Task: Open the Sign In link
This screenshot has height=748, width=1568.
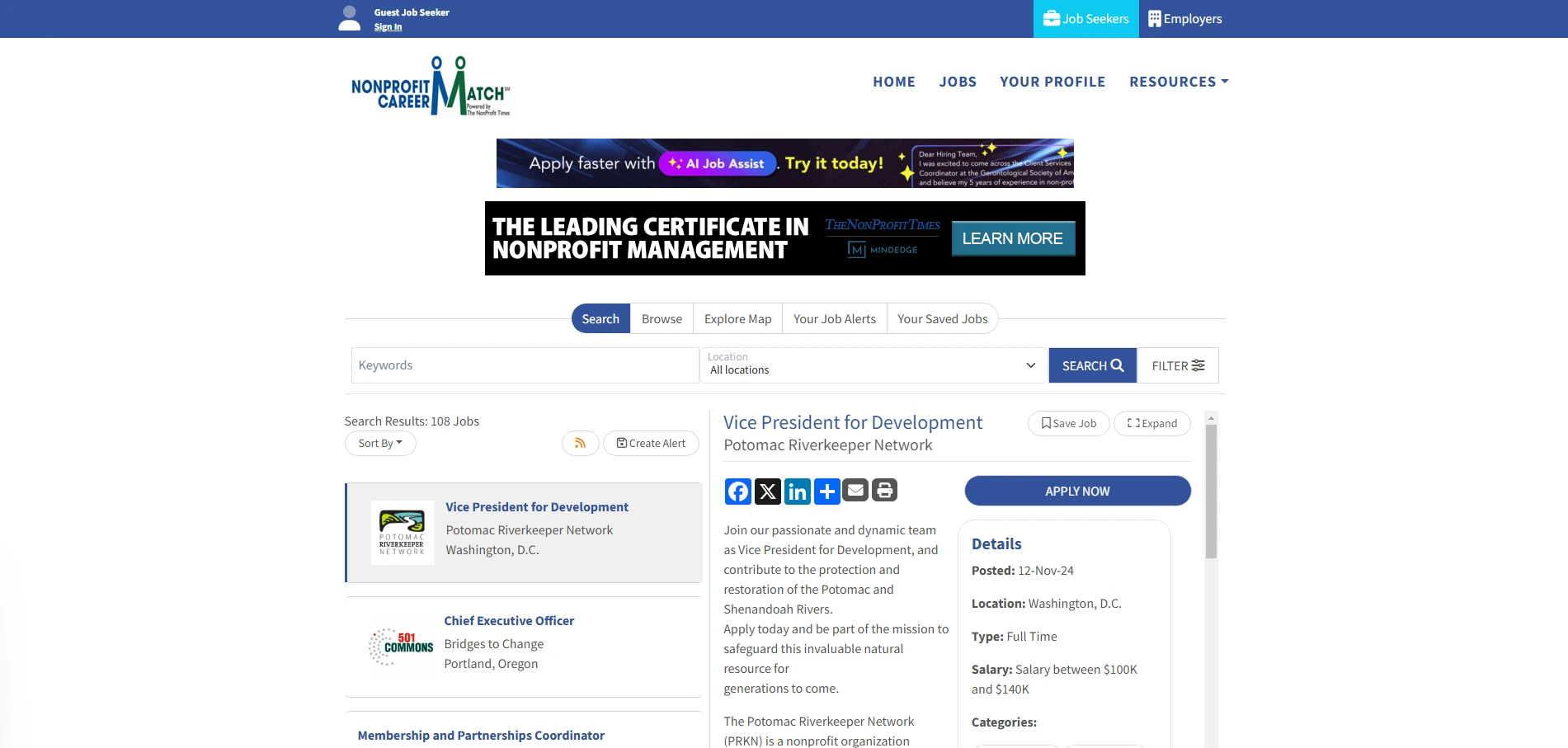Action: [388, 27]
